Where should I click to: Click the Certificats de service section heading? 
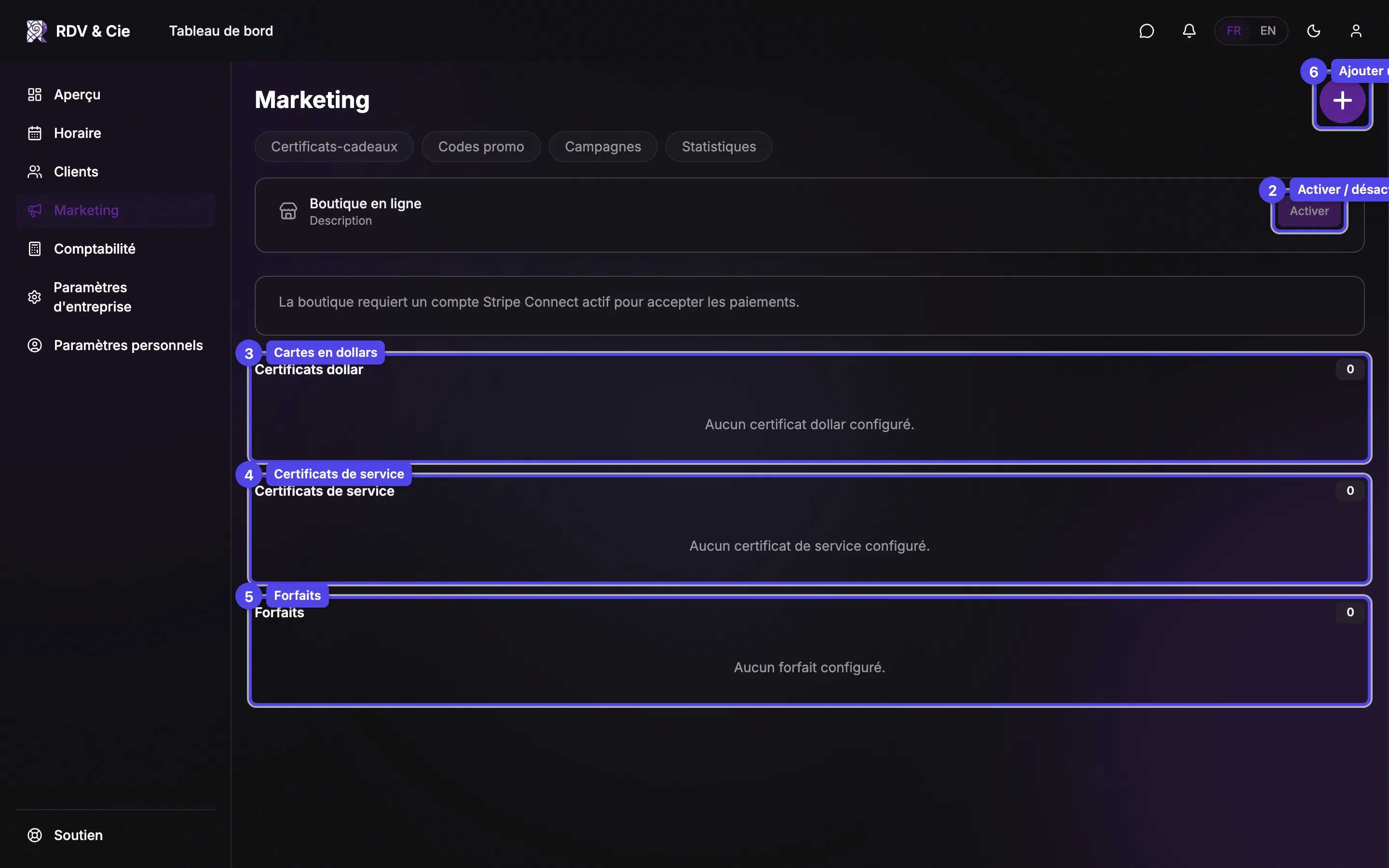click(x=324, y=491)
